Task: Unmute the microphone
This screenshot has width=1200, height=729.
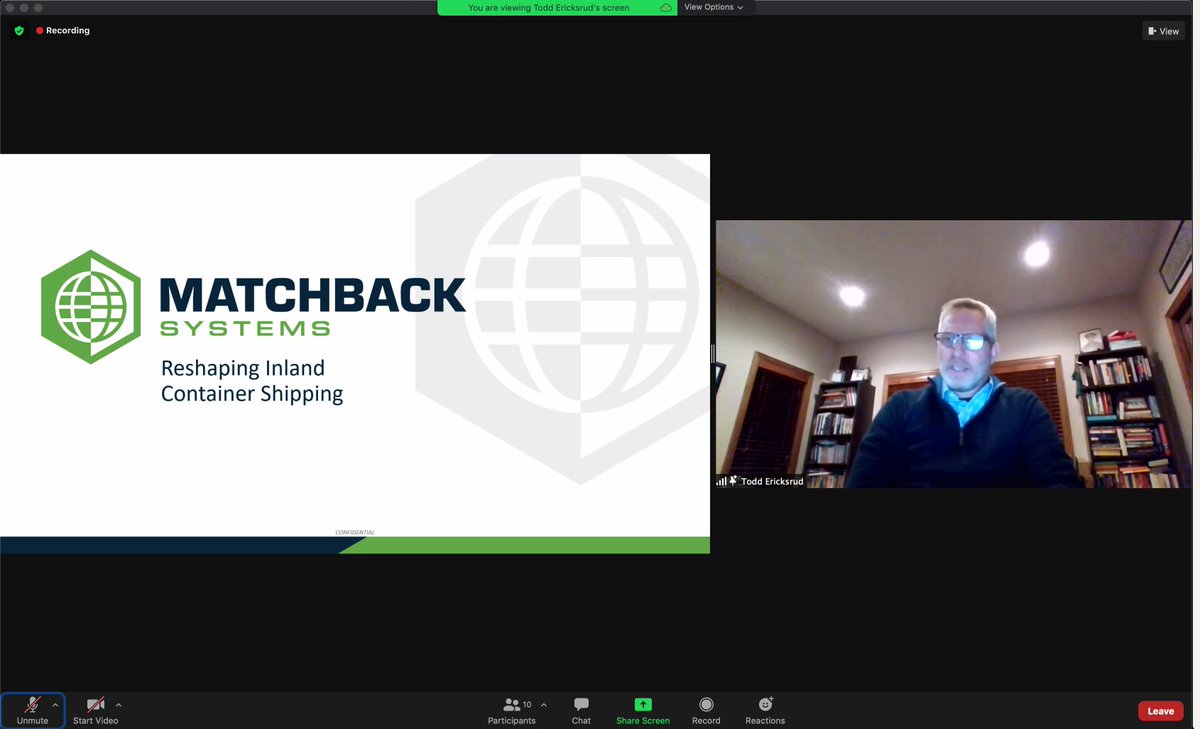Action: 32,711
